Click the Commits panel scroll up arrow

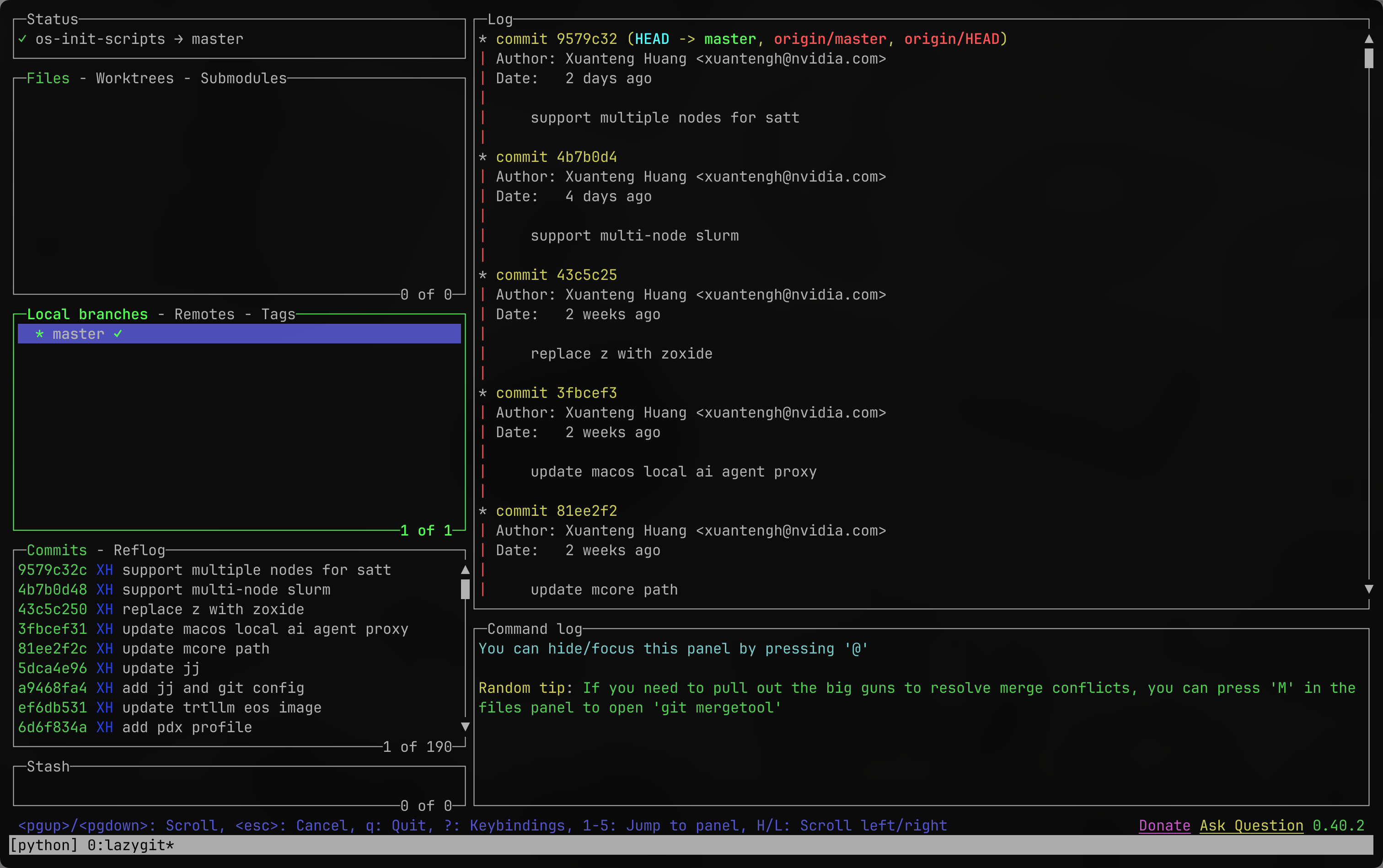[465, 569]
